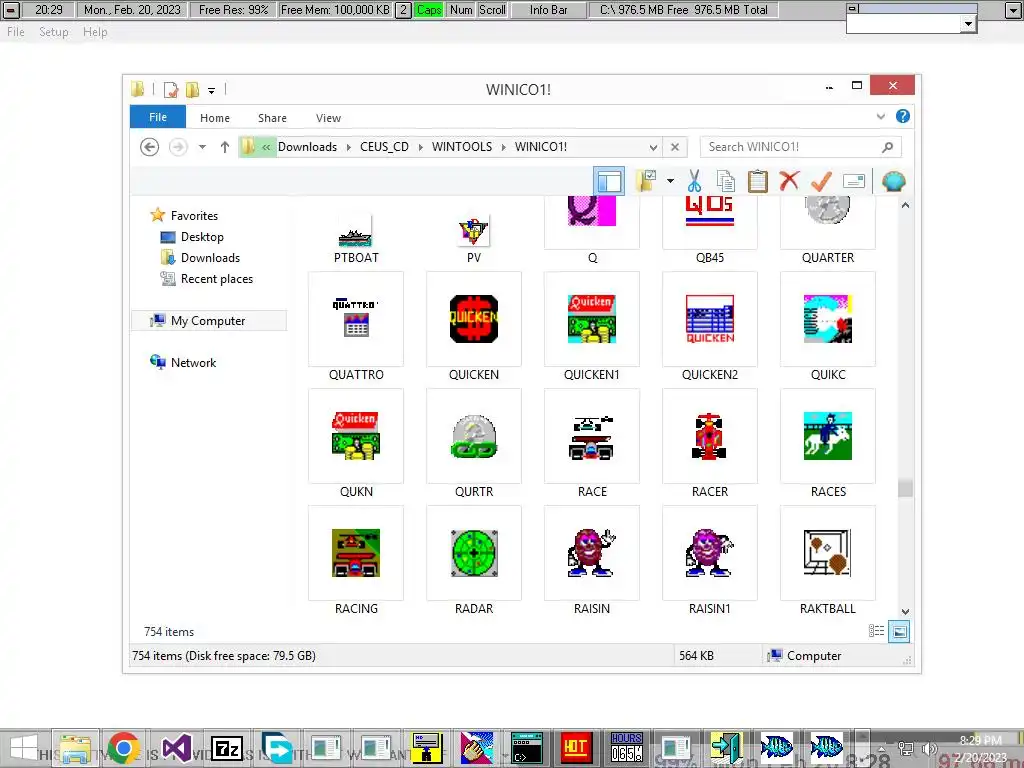Click Downloads in the address bar path
Viewport: 1024px width, 768px height.
coord(308,147)
